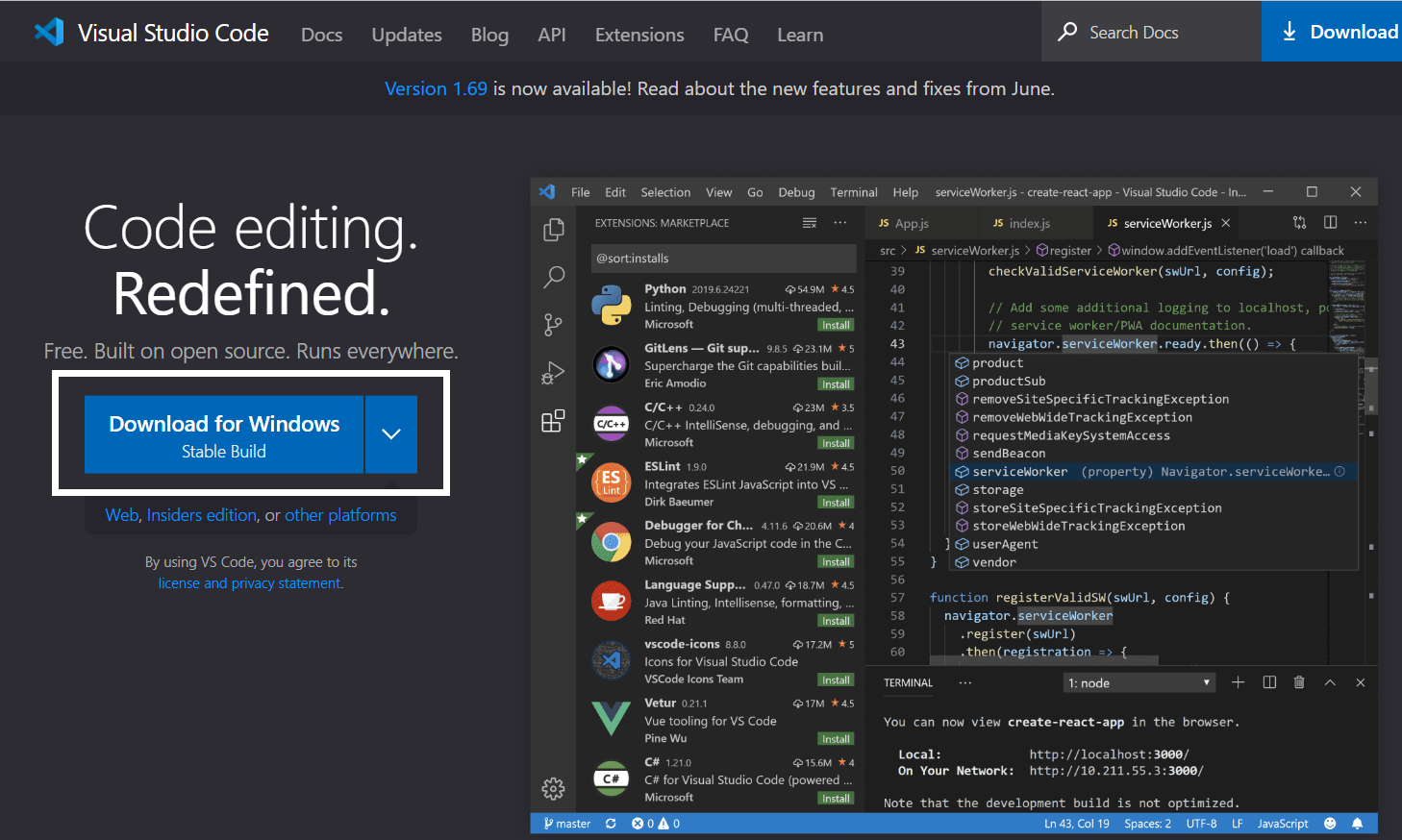Screen dimensions: 1402x840
Task: Open the Manage settings gear icon
Action: [553, 788]
